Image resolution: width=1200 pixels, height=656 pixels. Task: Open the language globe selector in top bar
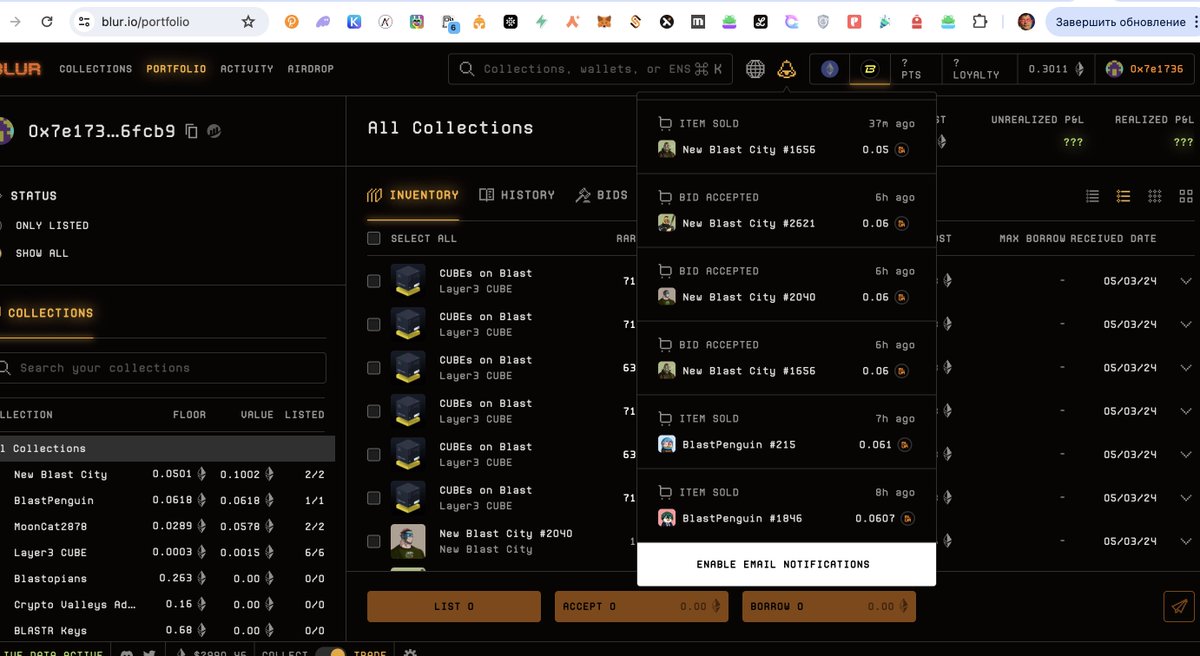[755, 69]
